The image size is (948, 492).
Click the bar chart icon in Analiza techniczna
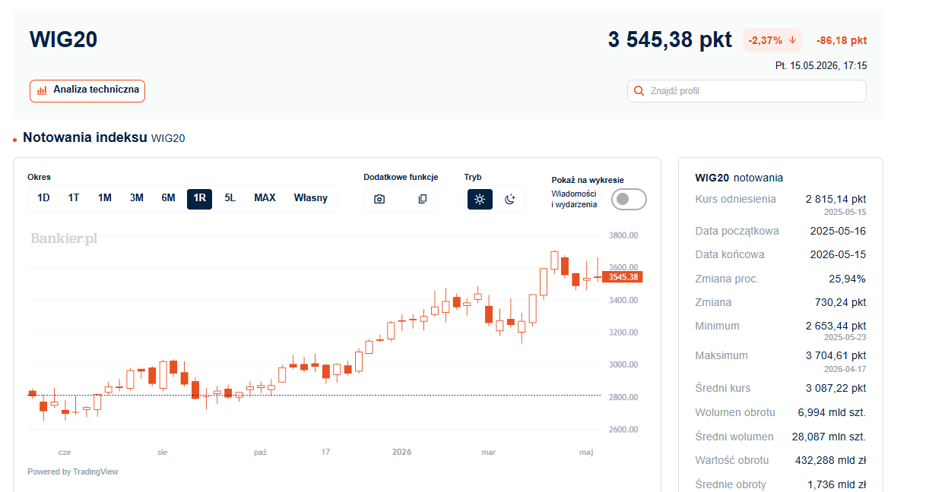(42, 90)
